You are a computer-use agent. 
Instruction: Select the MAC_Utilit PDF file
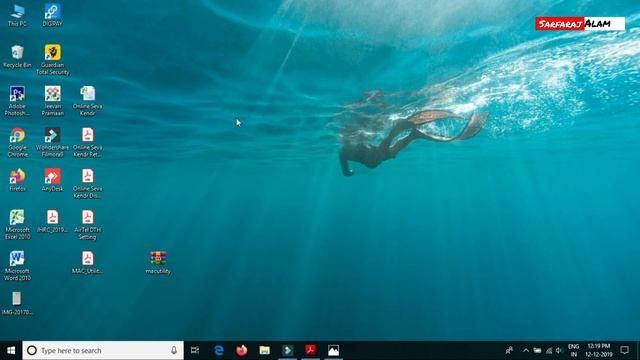(x=87, y=262)
